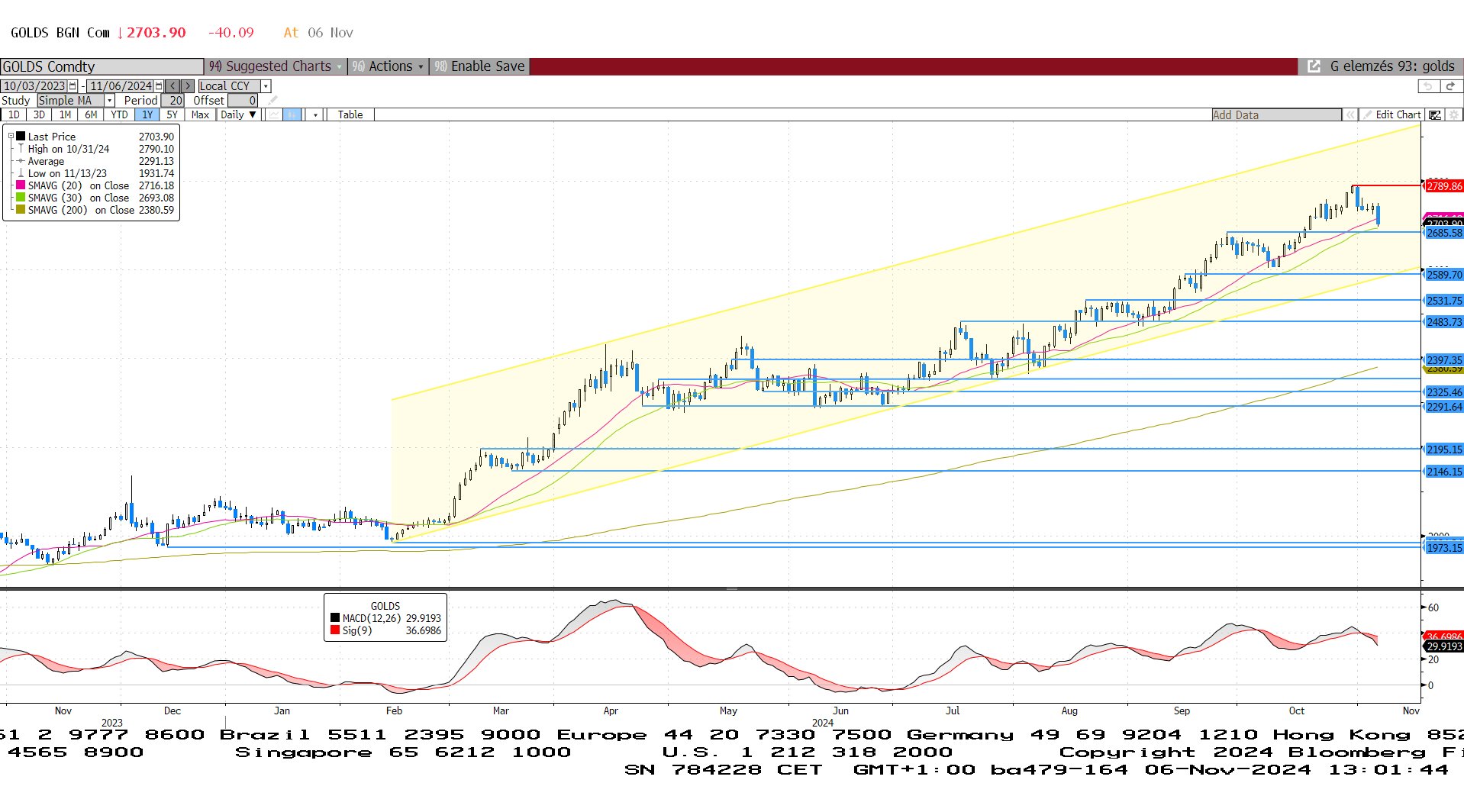Open the Daily periodicity dropdown
This screenshot has width=1464, height=812.
pyautogui.click(x=239, y=114)
